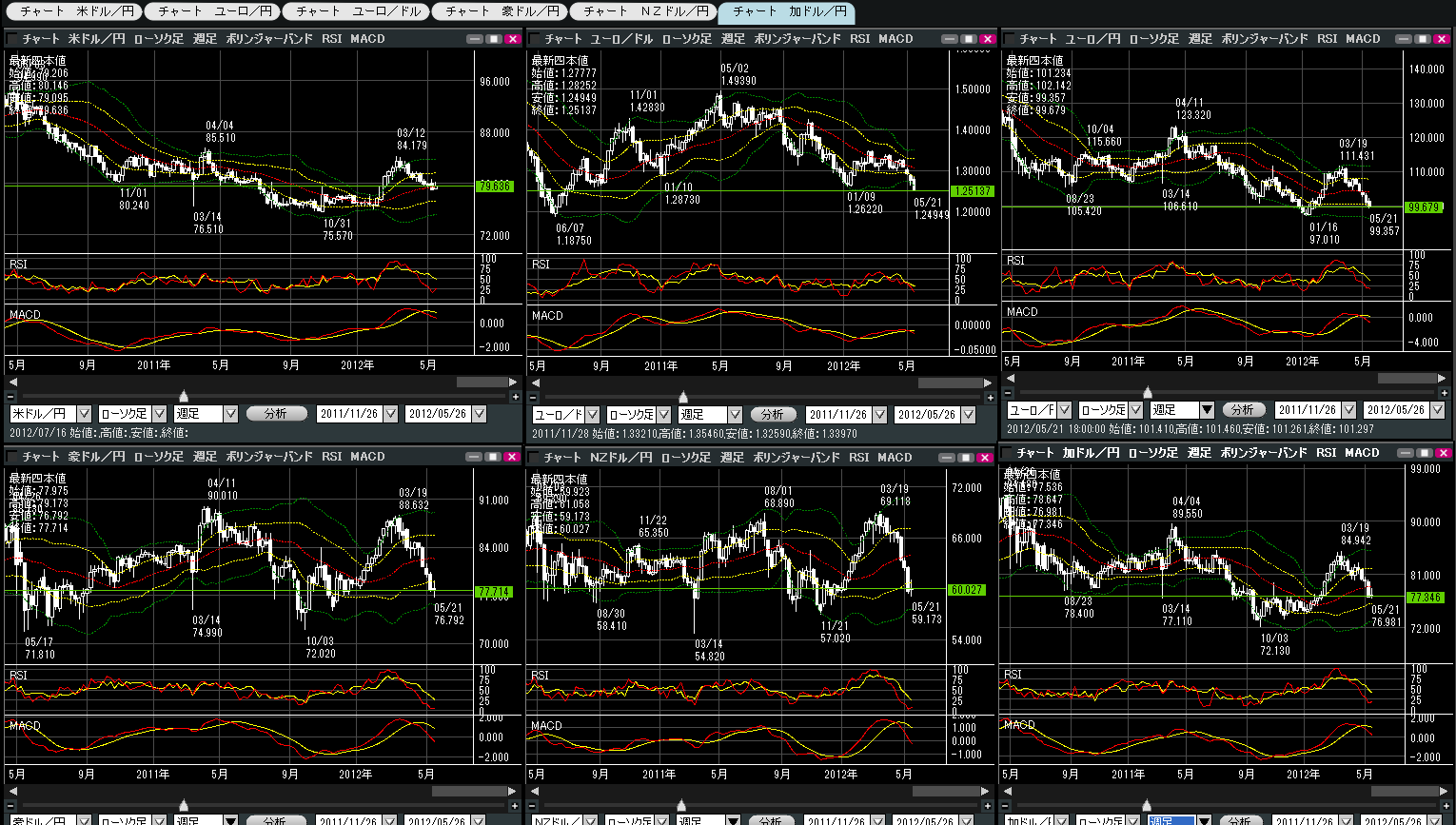Click zoom-in plus icon under USD/JPY chart
The height and width of the screenshot is (825, 1456).
point(515,396)
